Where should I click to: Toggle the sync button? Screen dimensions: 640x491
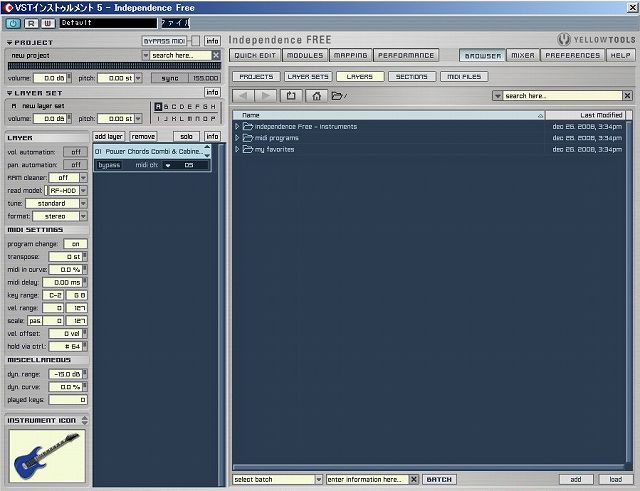170,78
